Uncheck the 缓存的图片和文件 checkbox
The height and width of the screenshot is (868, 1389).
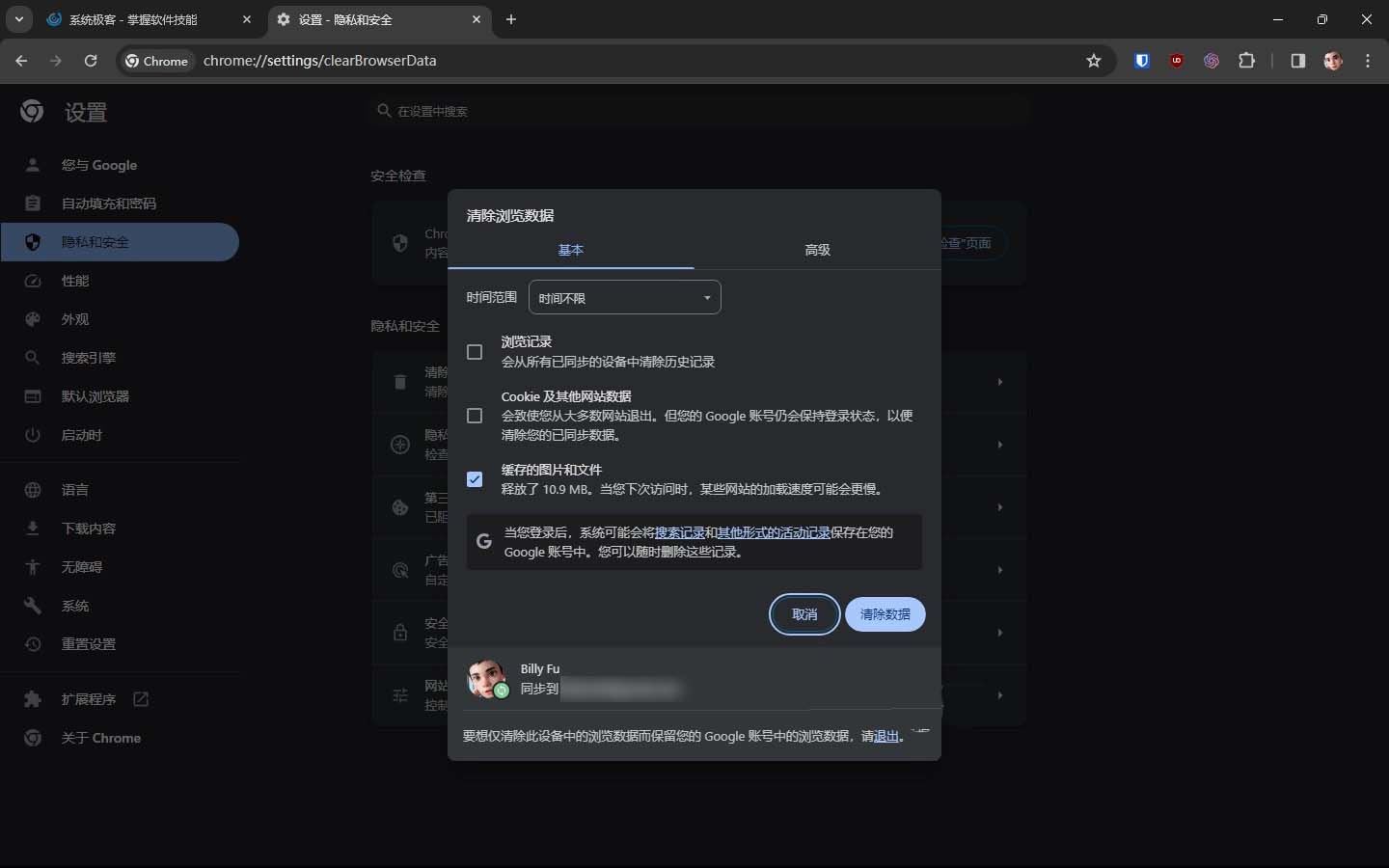coord(475,479)
